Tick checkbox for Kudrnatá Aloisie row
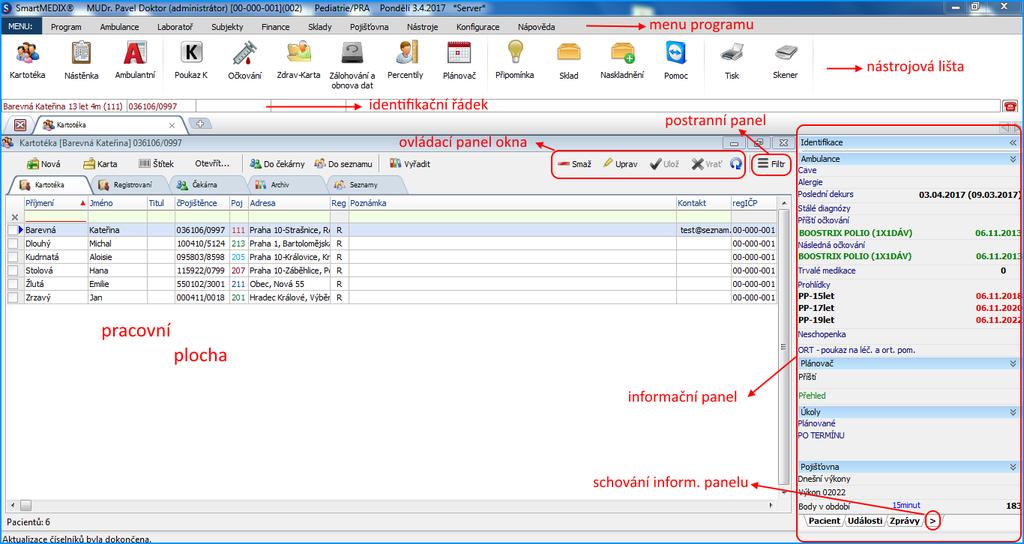Screen dimensions: 1024x544 point(13,257)
